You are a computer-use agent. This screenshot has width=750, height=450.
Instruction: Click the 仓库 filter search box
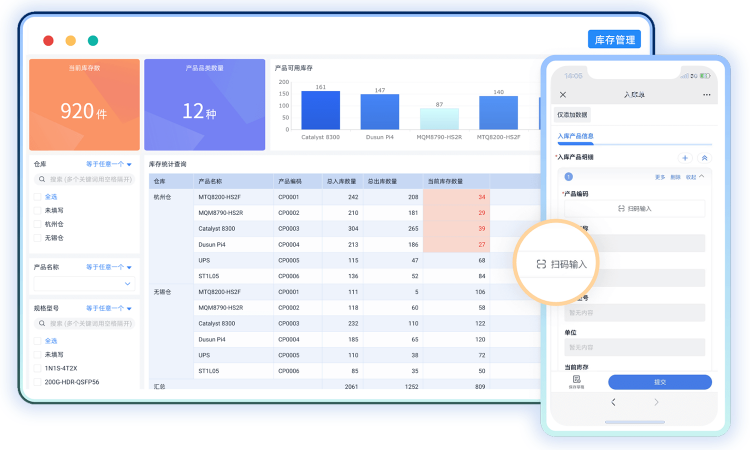coord(84,179)
